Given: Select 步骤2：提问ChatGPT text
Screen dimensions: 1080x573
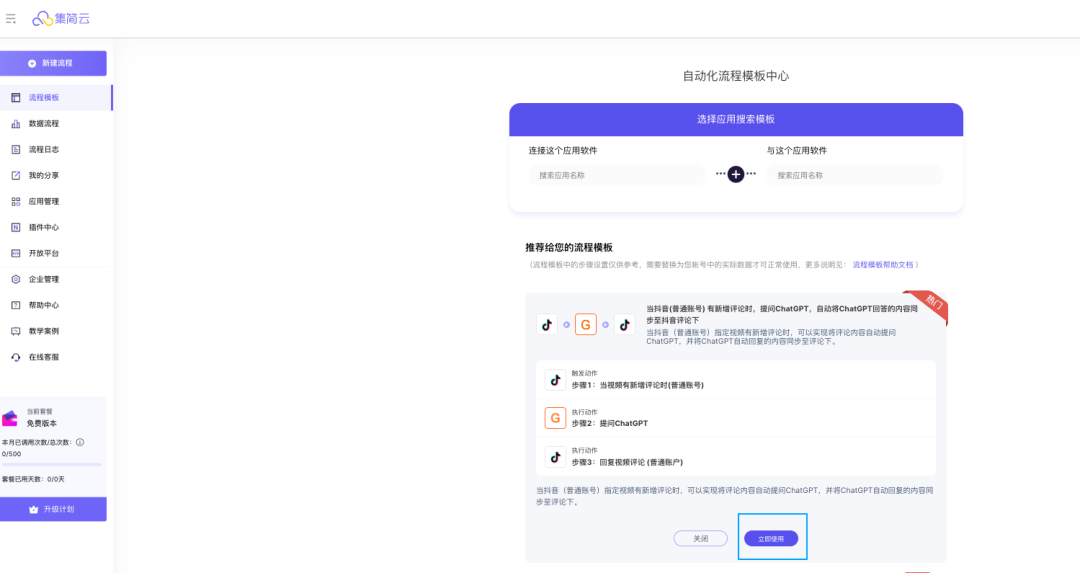Looking at the screenshot, I should [610, 424].
